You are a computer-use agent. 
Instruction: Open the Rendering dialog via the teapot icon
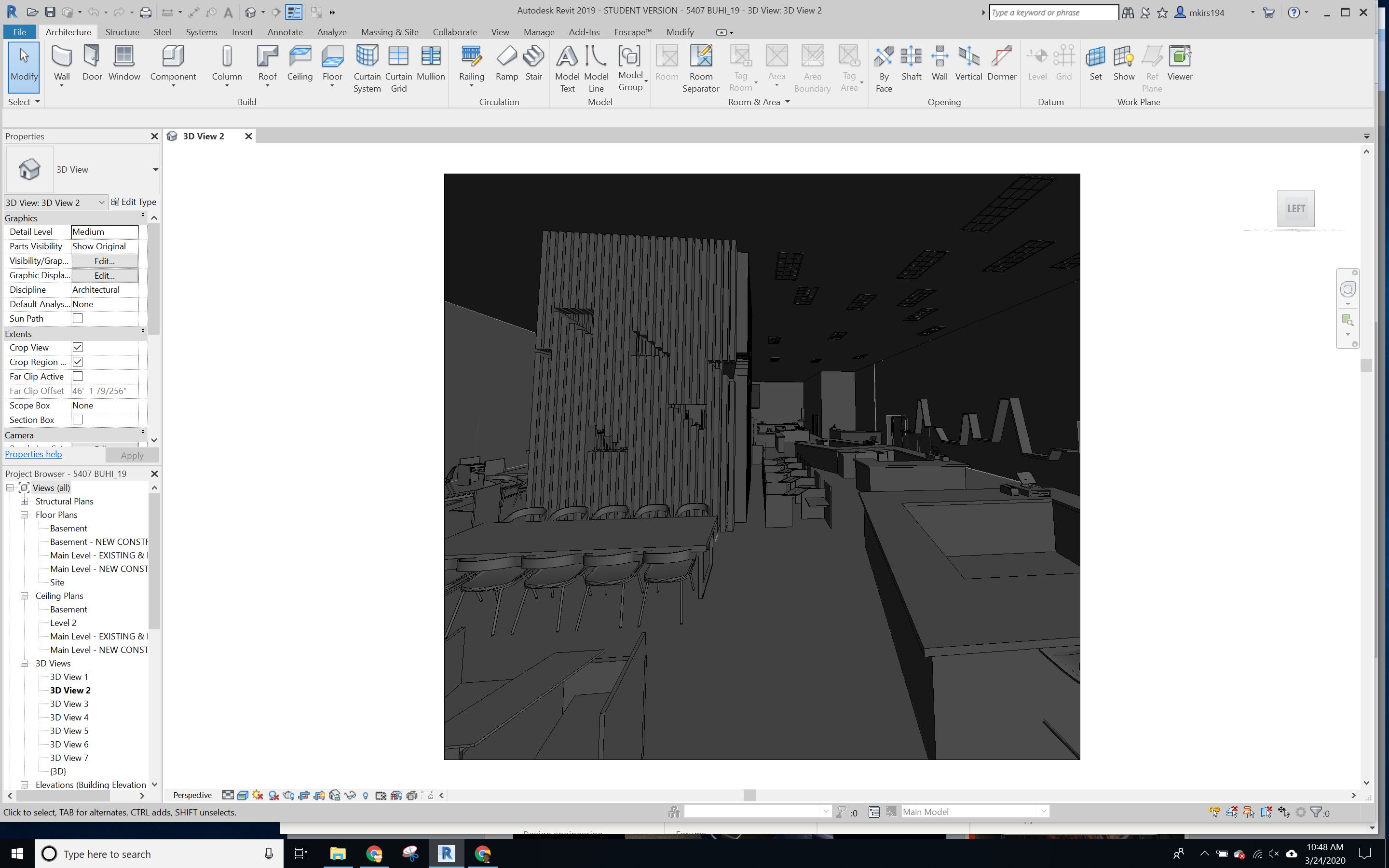coord(289,796)
